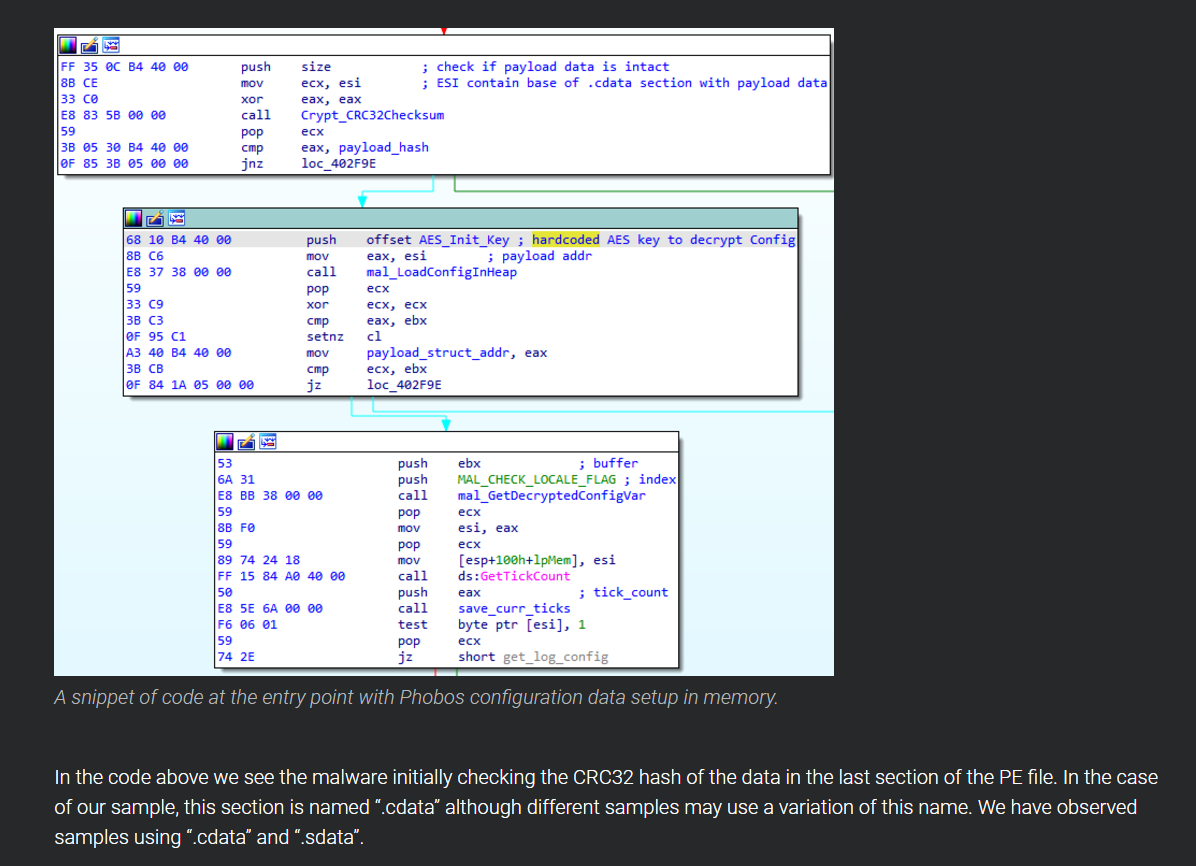Click the graph group icon in the AES_Init_Key node

tap(176, 219)
